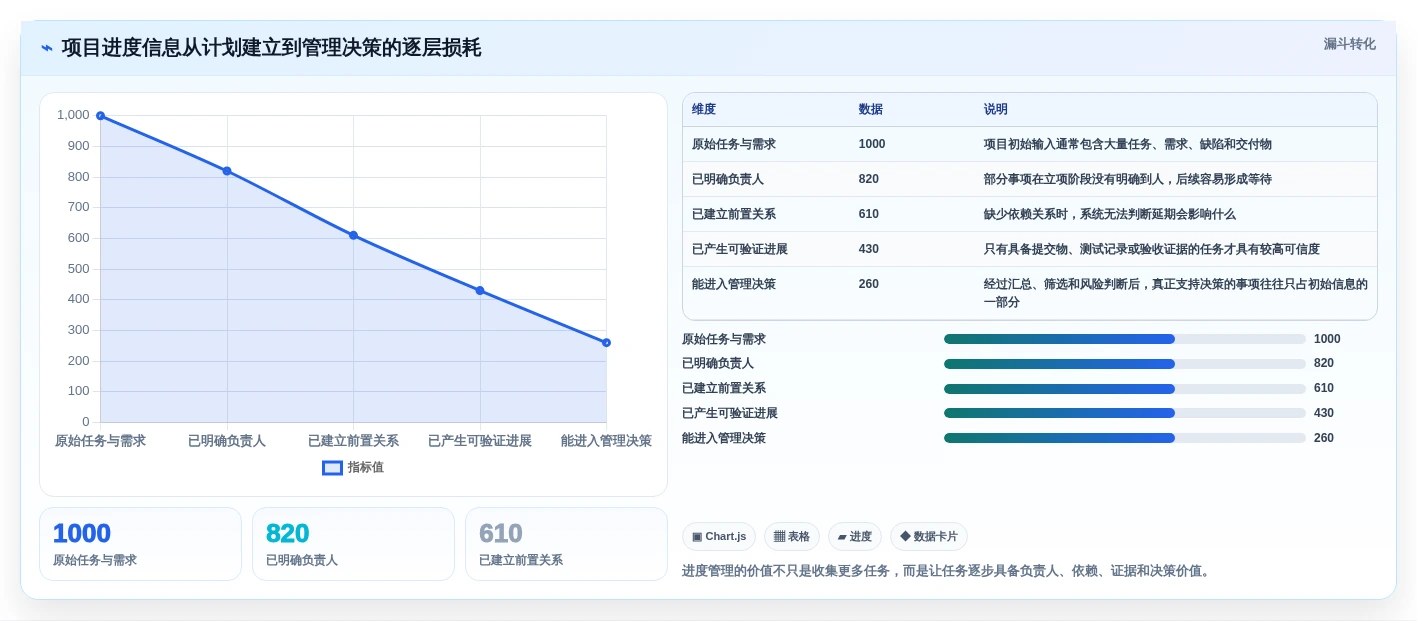The width and height of the screenshot is (1417, 621).
Task: Click x-axis label 已建立前置关系
Action: (x=353, y=441)
